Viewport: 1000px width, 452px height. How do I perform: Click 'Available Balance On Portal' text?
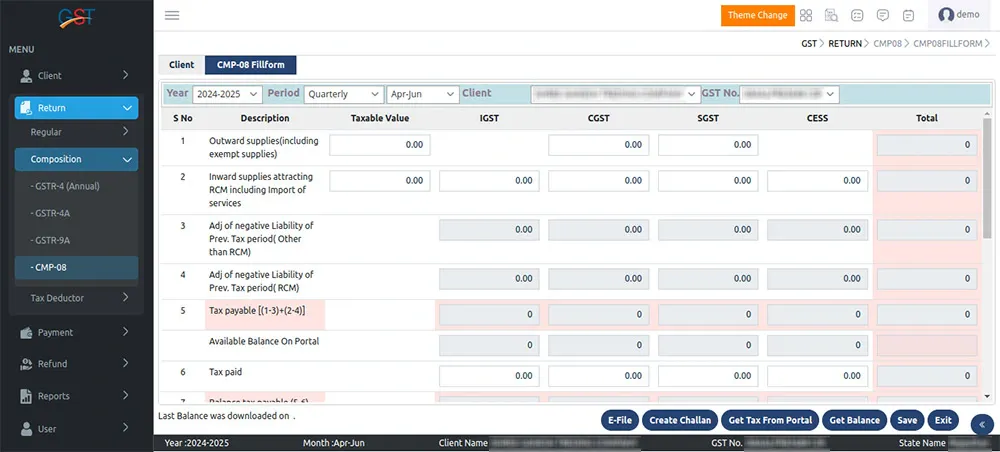pyautogui.click(x=264, y=342)
